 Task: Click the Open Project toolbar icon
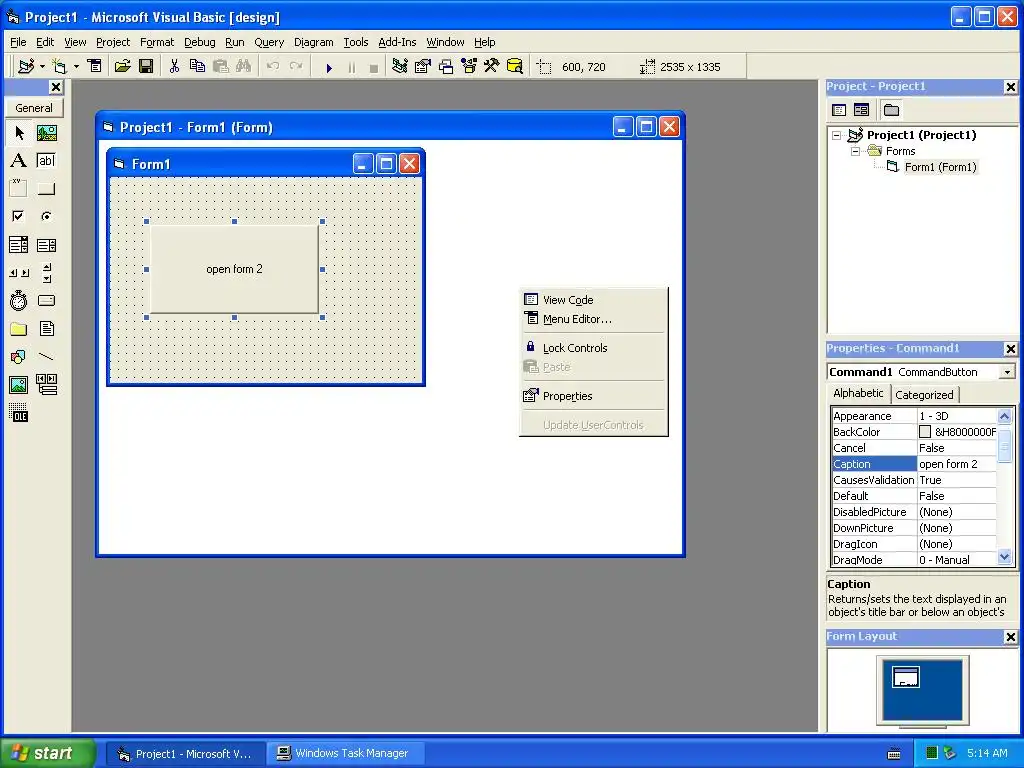(x=122, y=67)
